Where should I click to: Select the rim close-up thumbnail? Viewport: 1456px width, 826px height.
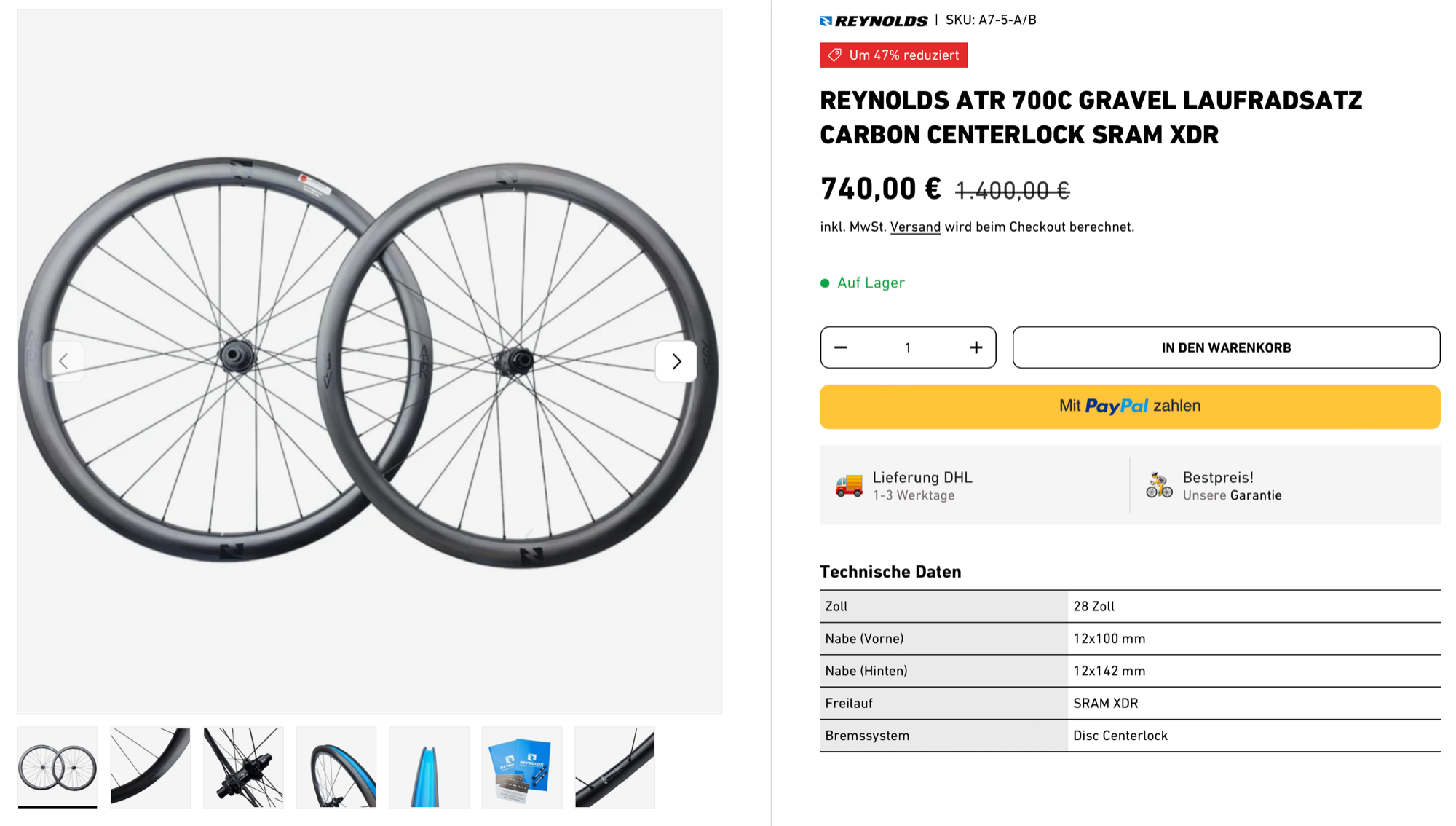click(151, 767)
